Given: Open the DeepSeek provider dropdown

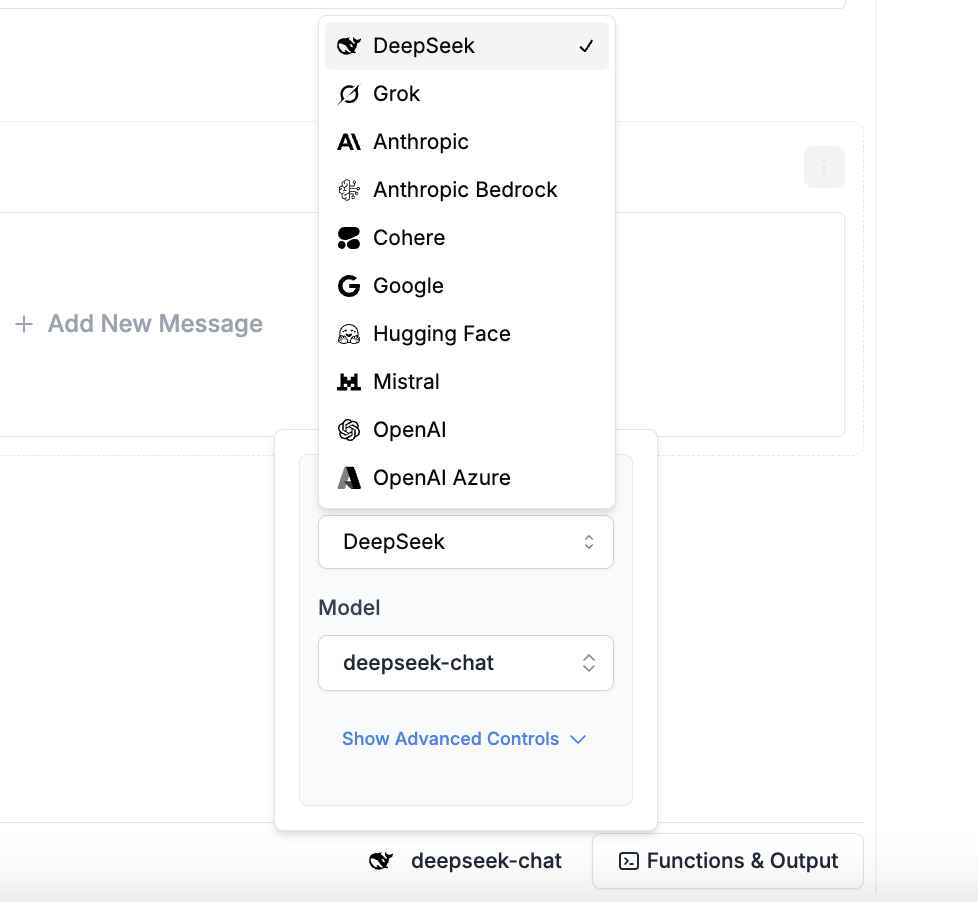Looking at the screenshot, I should coord(465,541).
